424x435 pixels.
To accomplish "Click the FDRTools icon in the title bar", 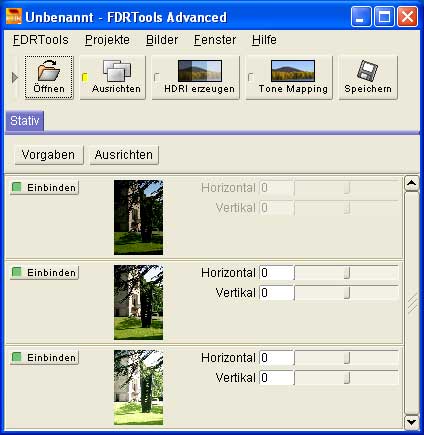I will point(14,17).
